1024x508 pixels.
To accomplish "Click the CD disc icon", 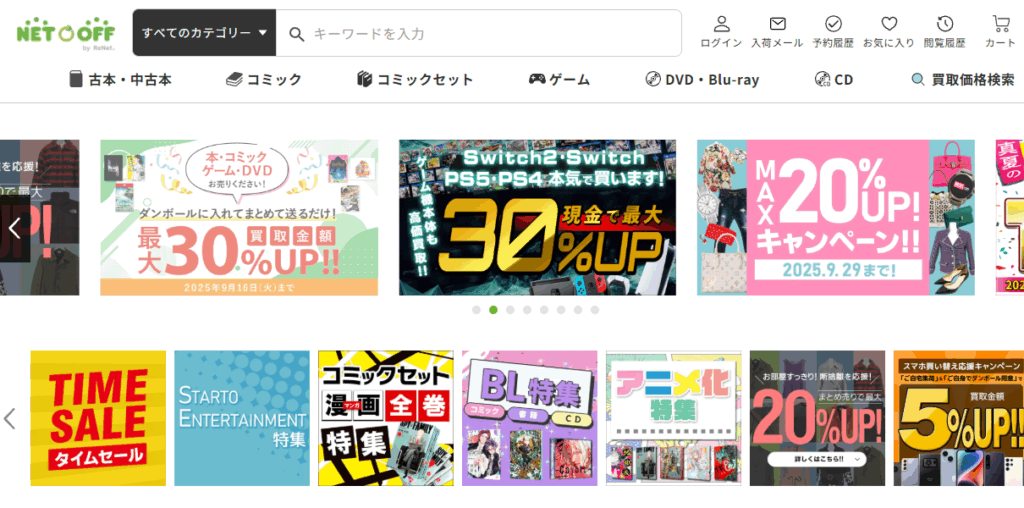I will [822, 80].
